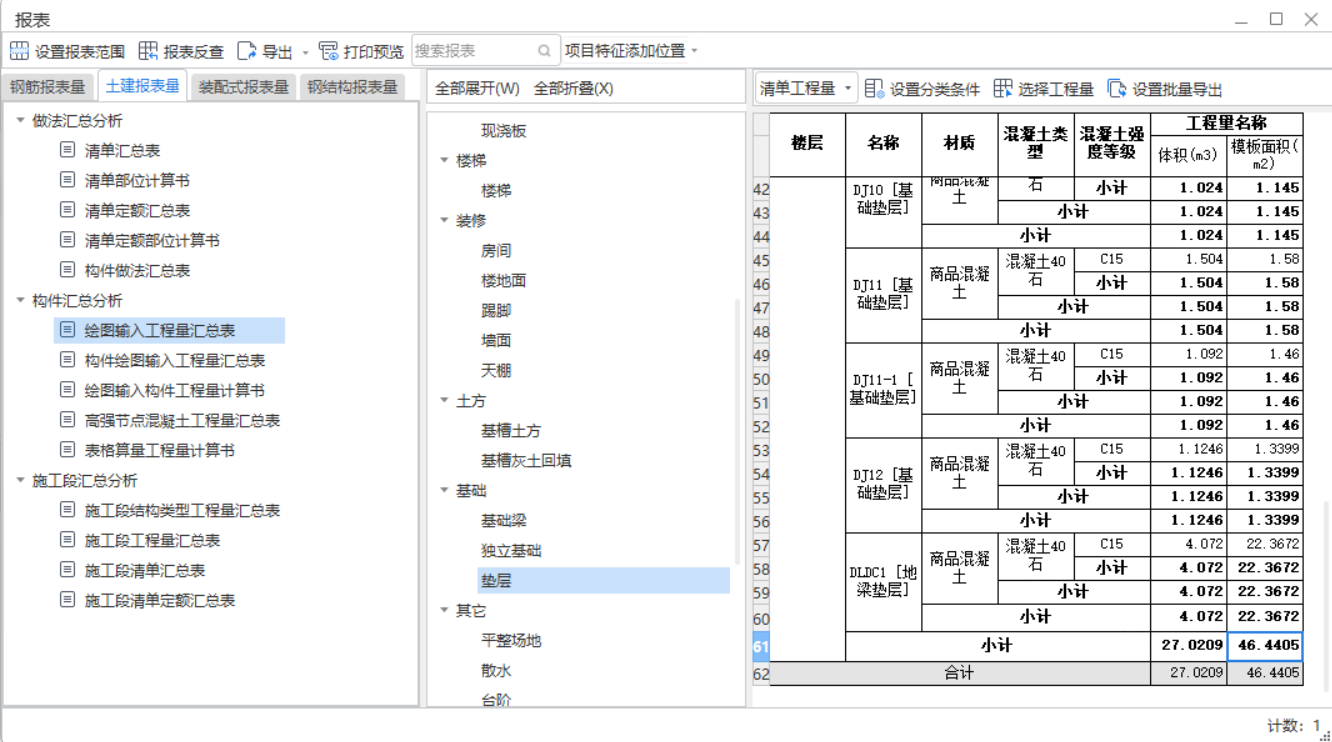Select 平整场地 under 其它
Screen dimensions: 1332x742
pos(511,640)
